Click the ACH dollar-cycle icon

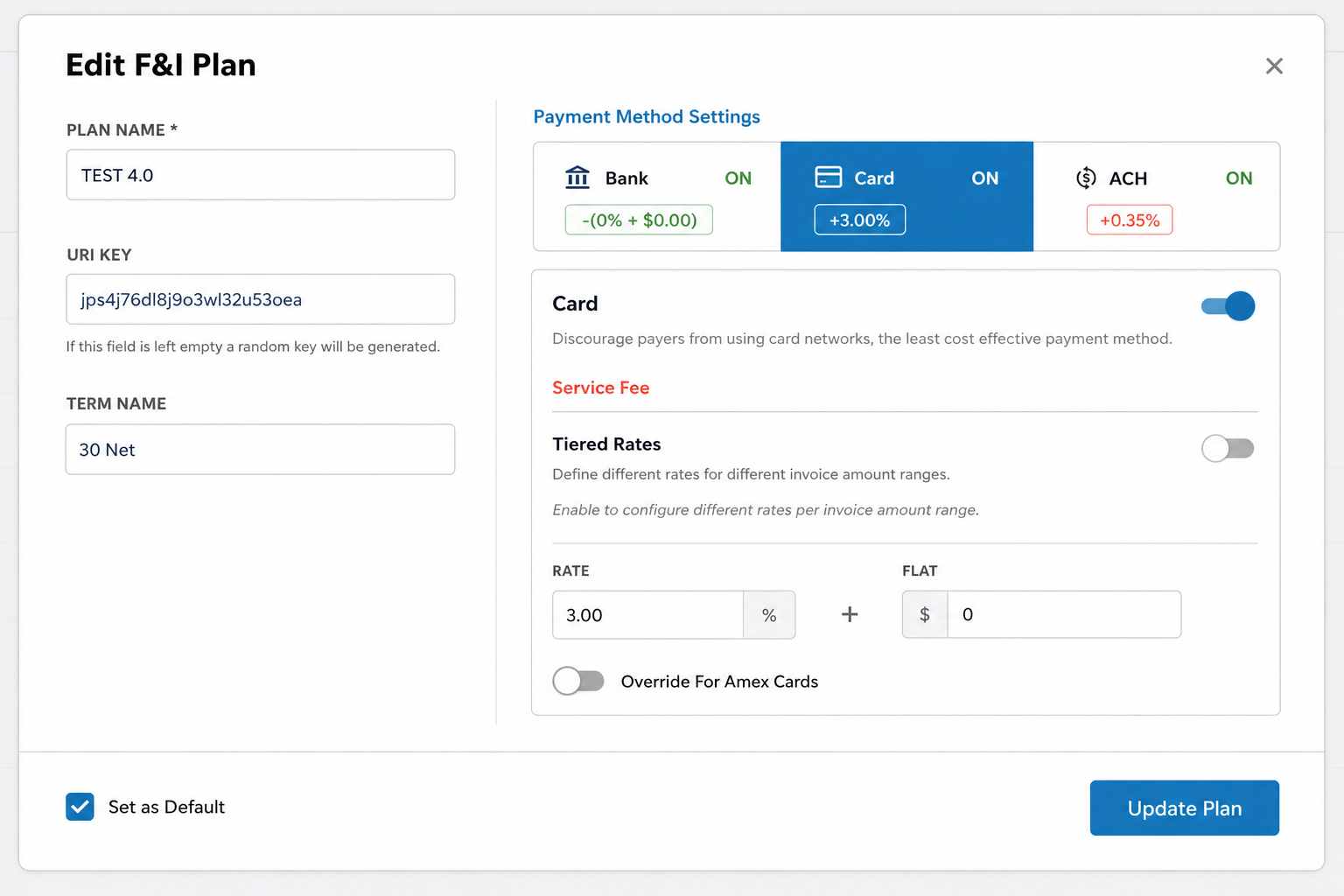coord(1086,178)
